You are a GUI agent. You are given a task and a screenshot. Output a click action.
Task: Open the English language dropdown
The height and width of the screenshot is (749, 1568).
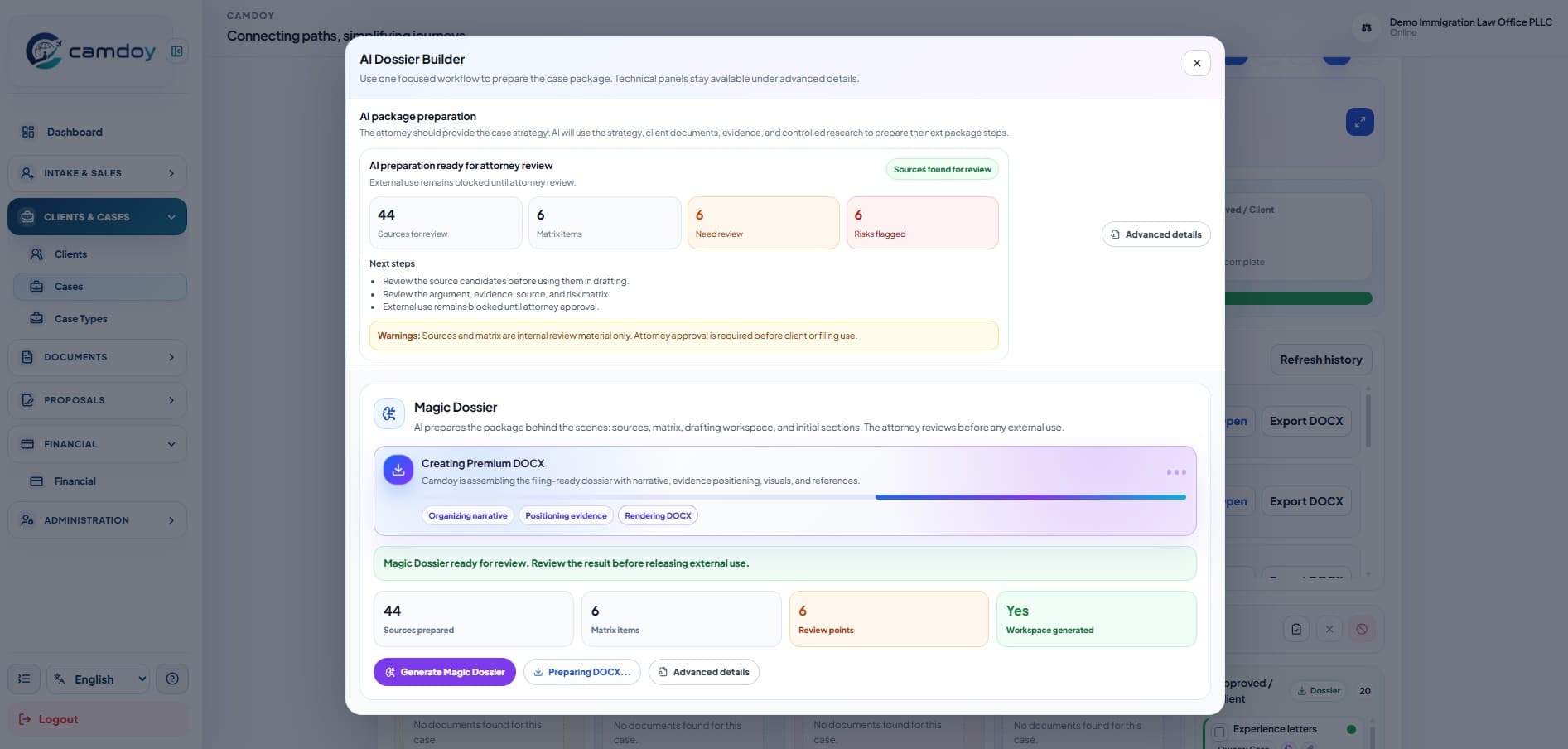98,679
